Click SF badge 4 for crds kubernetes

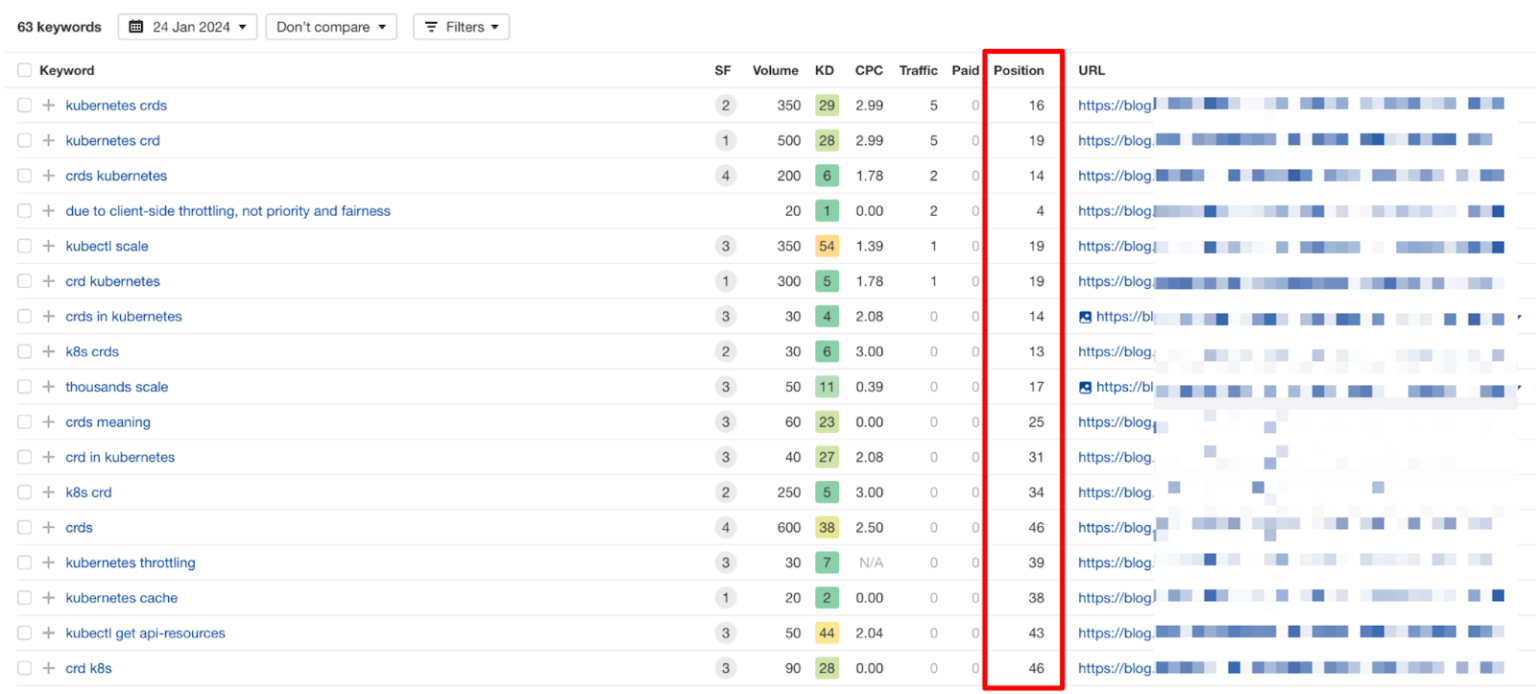(726, 176)
